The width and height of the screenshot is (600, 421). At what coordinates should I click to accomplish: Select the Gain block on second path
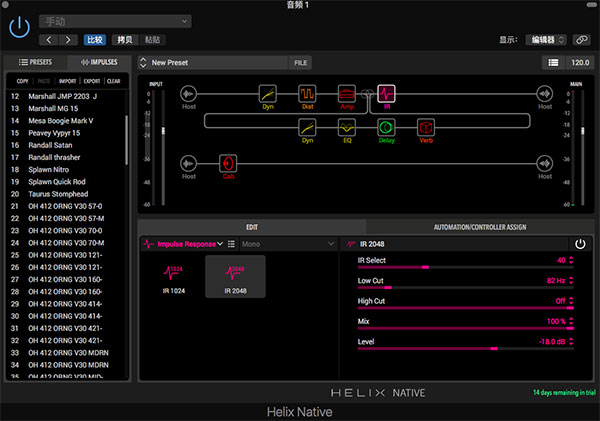coord(228,162)
